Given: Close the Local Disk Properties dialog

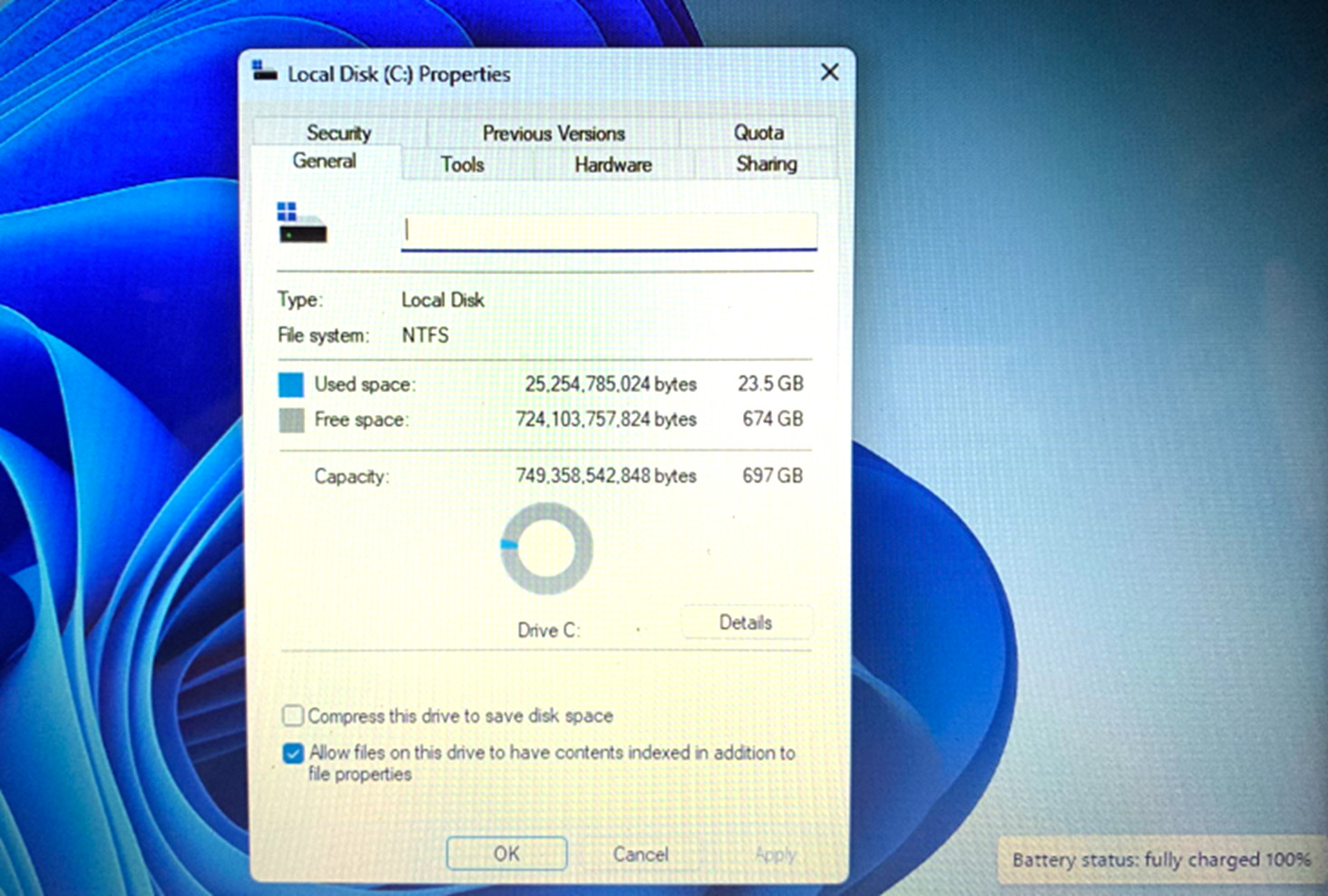Looking at the screenshot, I should point(829,73).
